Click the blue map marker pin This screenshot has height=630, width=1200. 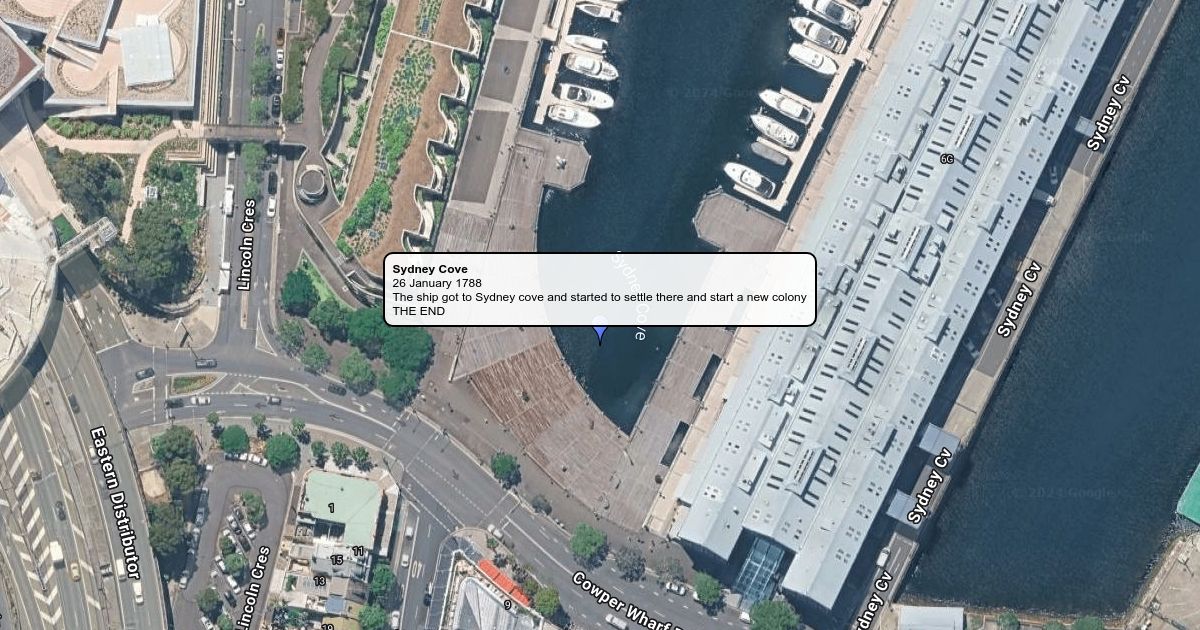(x=600, y=331)
